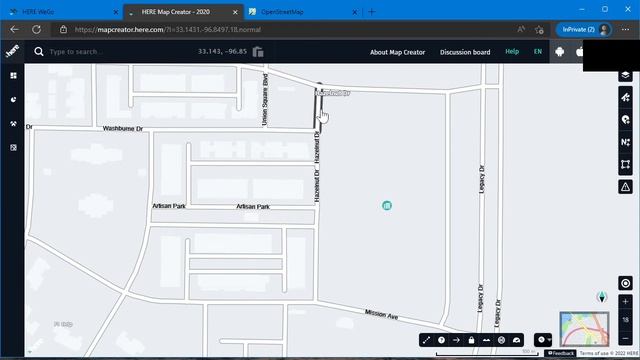Toggle the circular symbol road overlay
This screenshot has height=360, width=640.
pos(502,340)
